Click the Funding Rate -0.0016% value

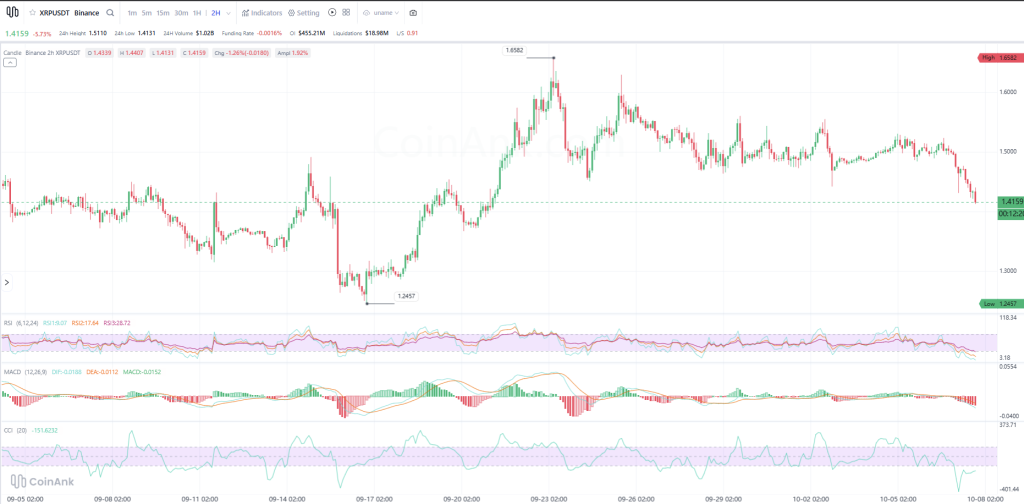270,33
